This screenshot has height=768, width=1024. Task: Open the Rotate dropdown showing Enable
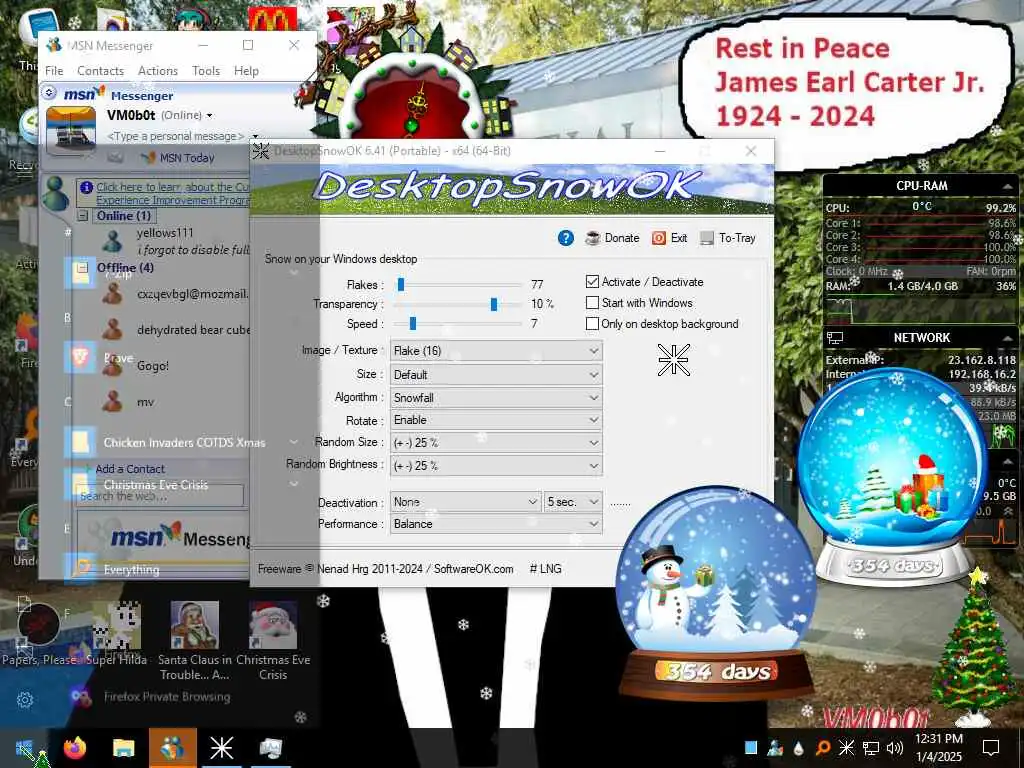(x=496, y=420)
